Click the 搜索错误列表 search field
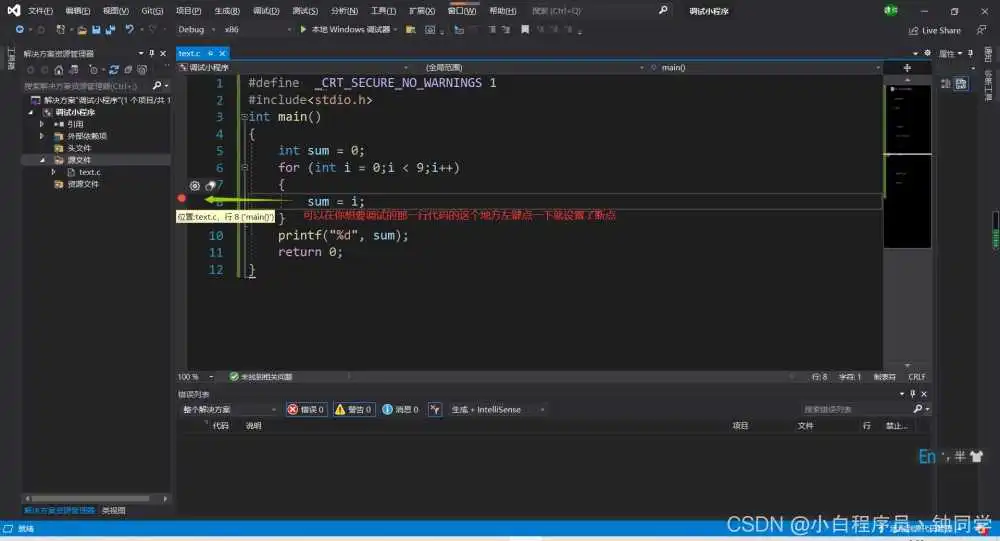This screenshot has height=541, width=1000. click(857, 409)
